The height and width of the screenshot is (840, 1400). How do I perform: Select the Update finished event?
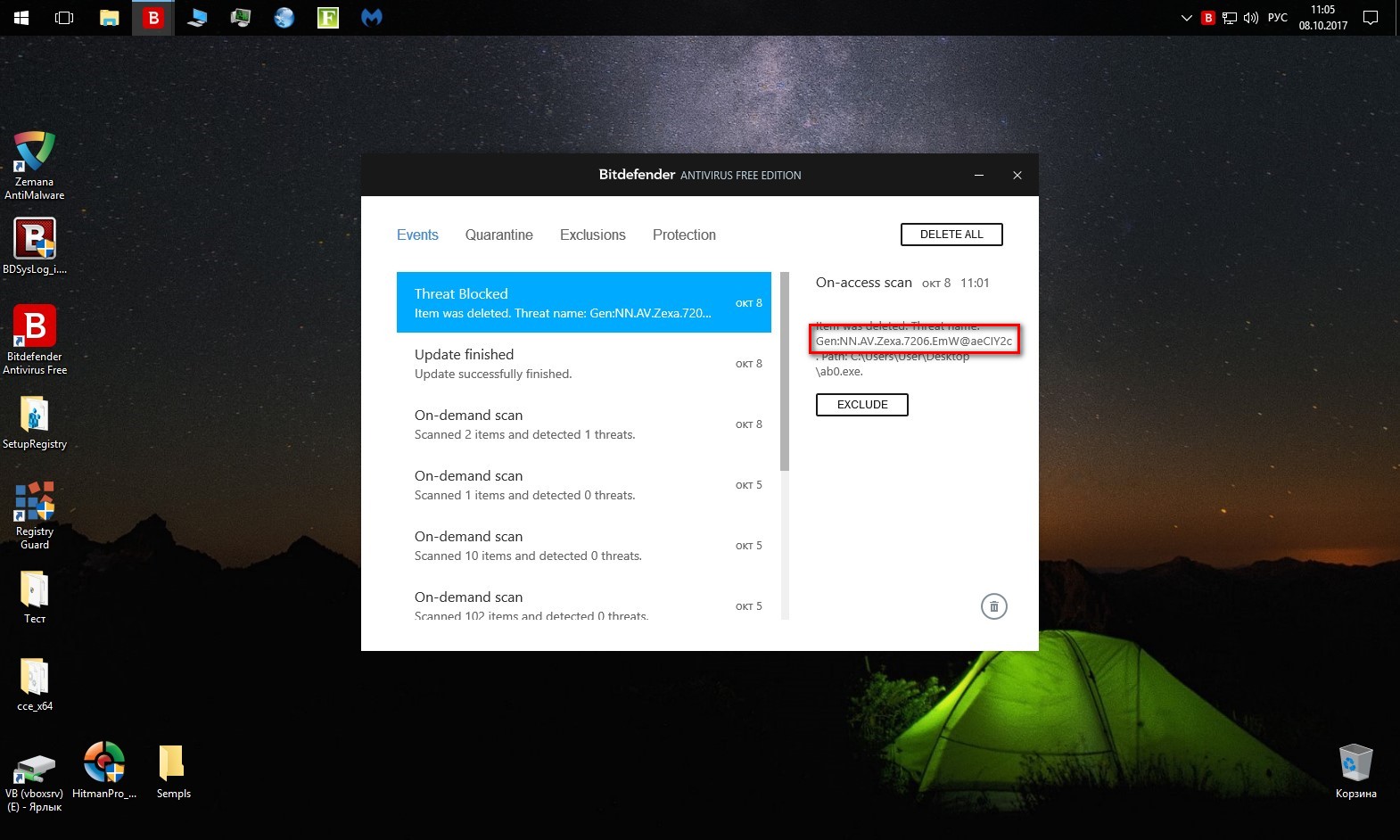[x=584, y=363]
